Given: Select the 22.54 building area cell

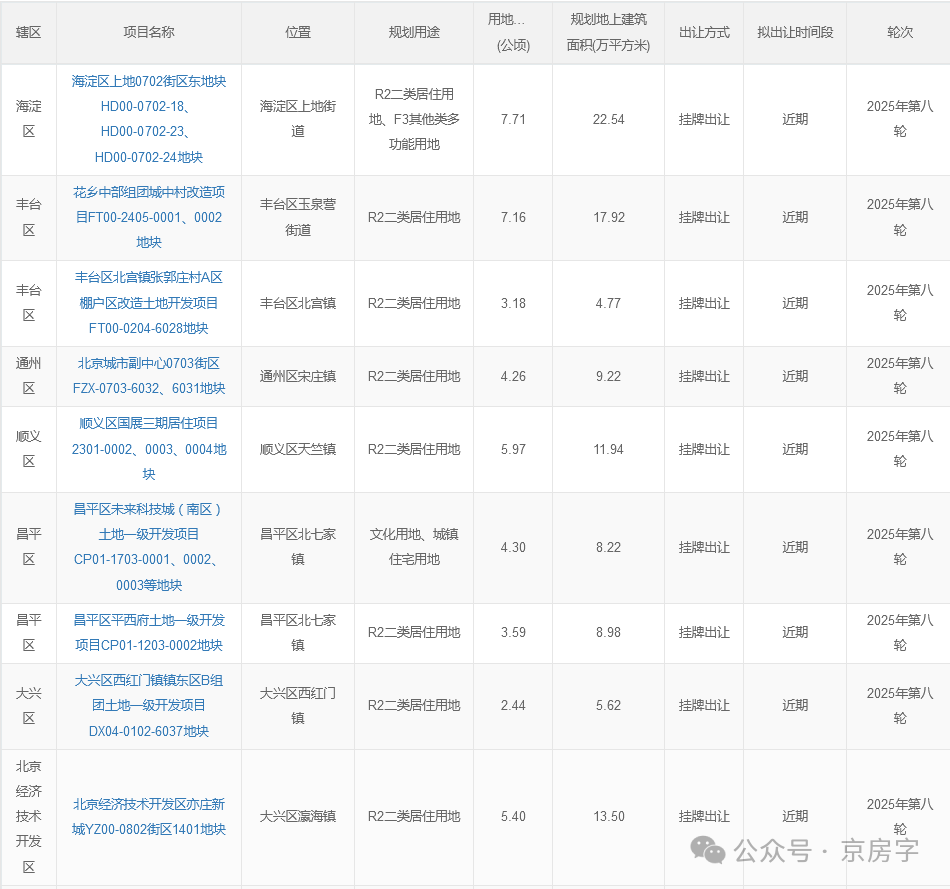Looking at the screenshot, I should (x=608, y=119).
